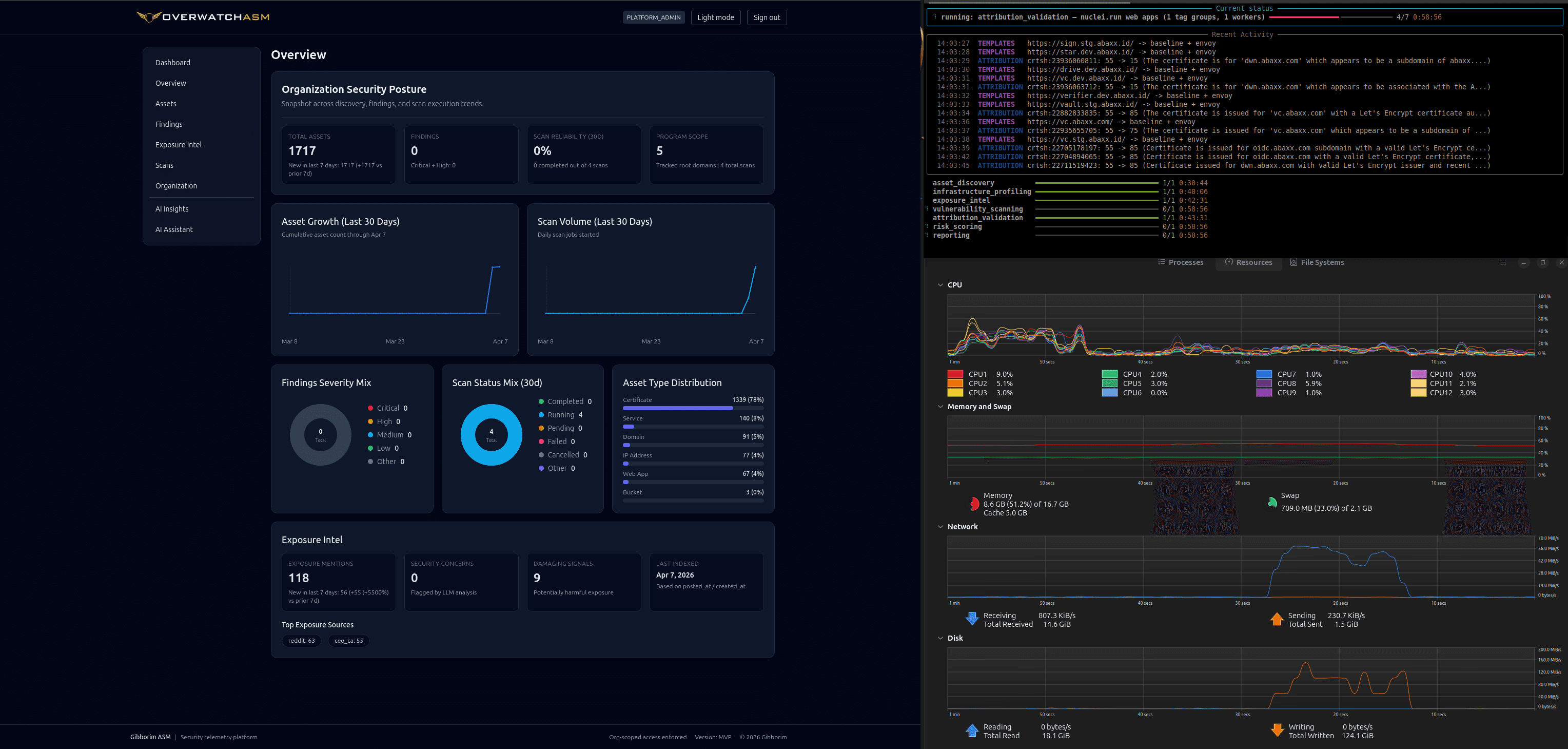1568x749 pixels.
Task: Click the Receiving blue down-arrow icon
Action: click(972, 619)
